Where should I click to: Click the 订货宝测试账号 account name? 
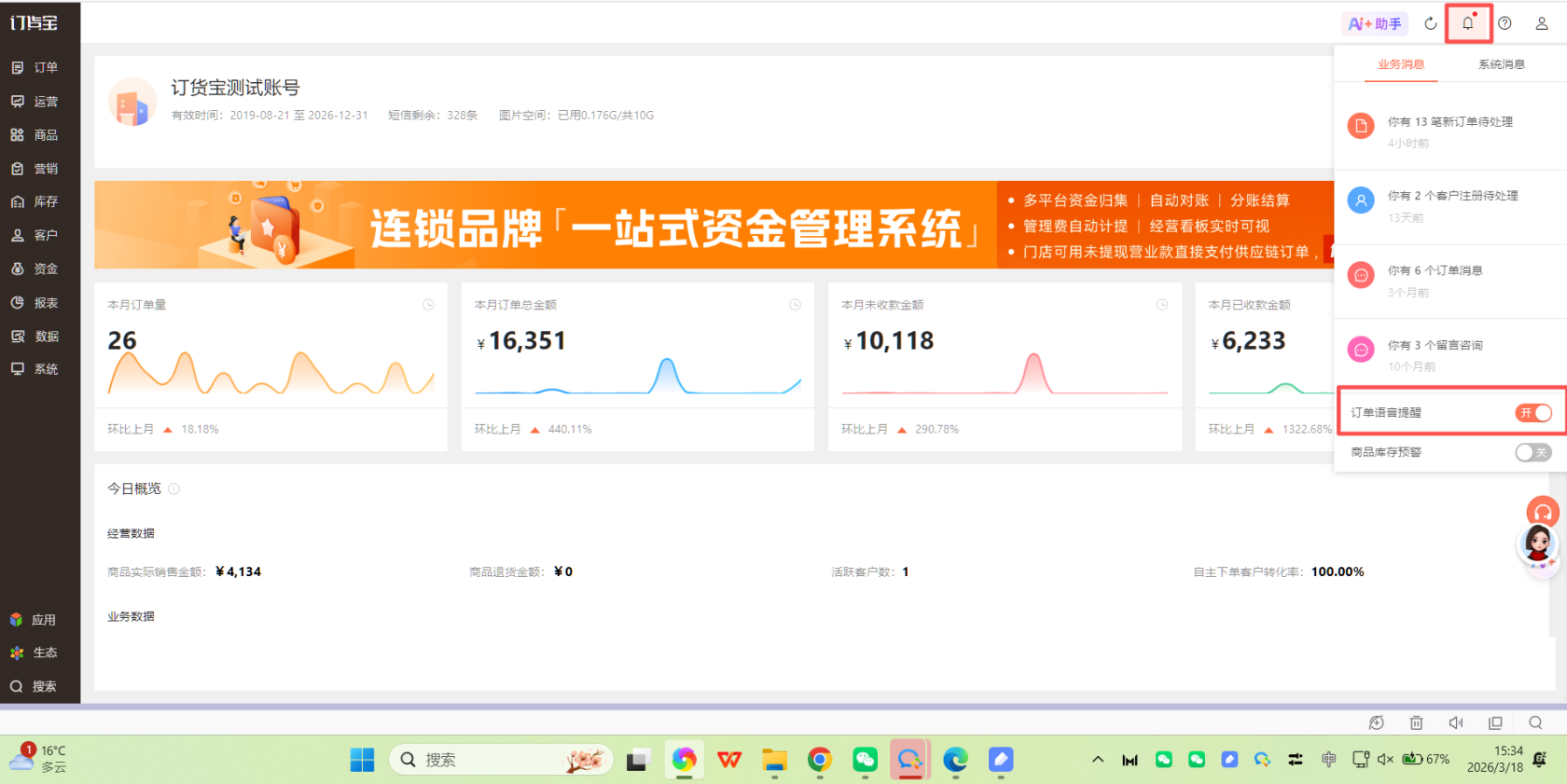pyautogui.click(x=235, y=88)
